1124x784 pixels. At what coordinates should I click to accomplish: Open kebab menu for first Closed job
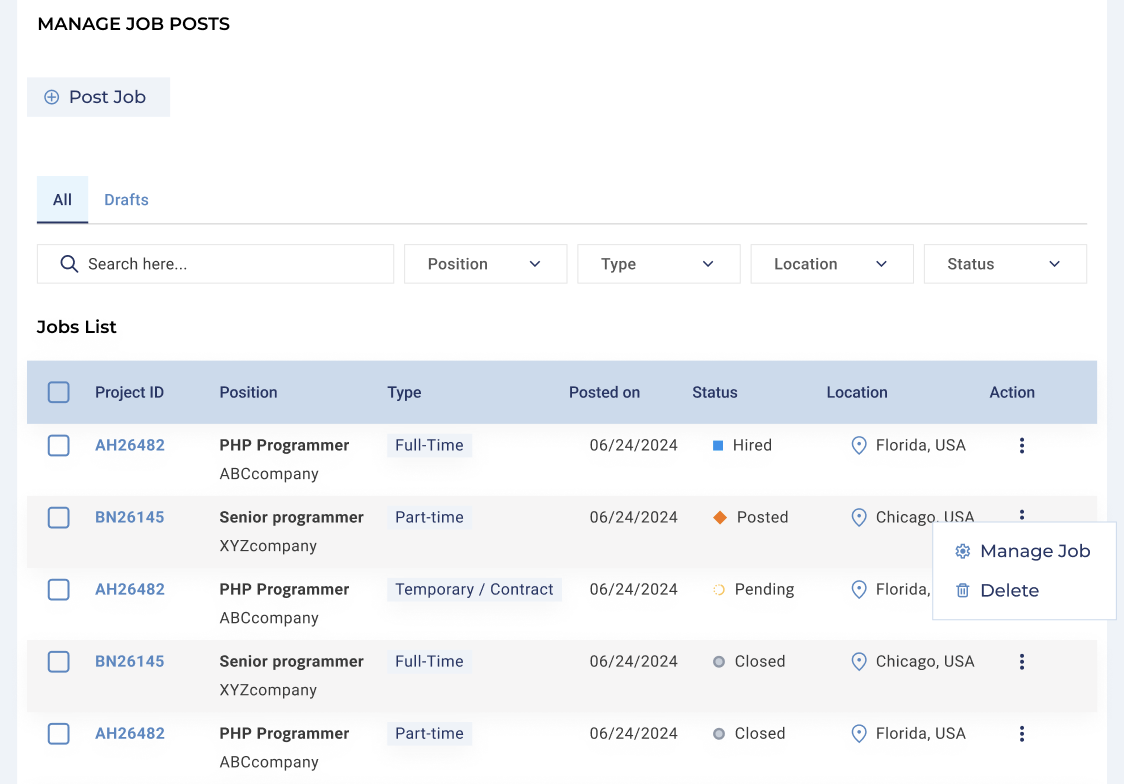point(1021,662)
